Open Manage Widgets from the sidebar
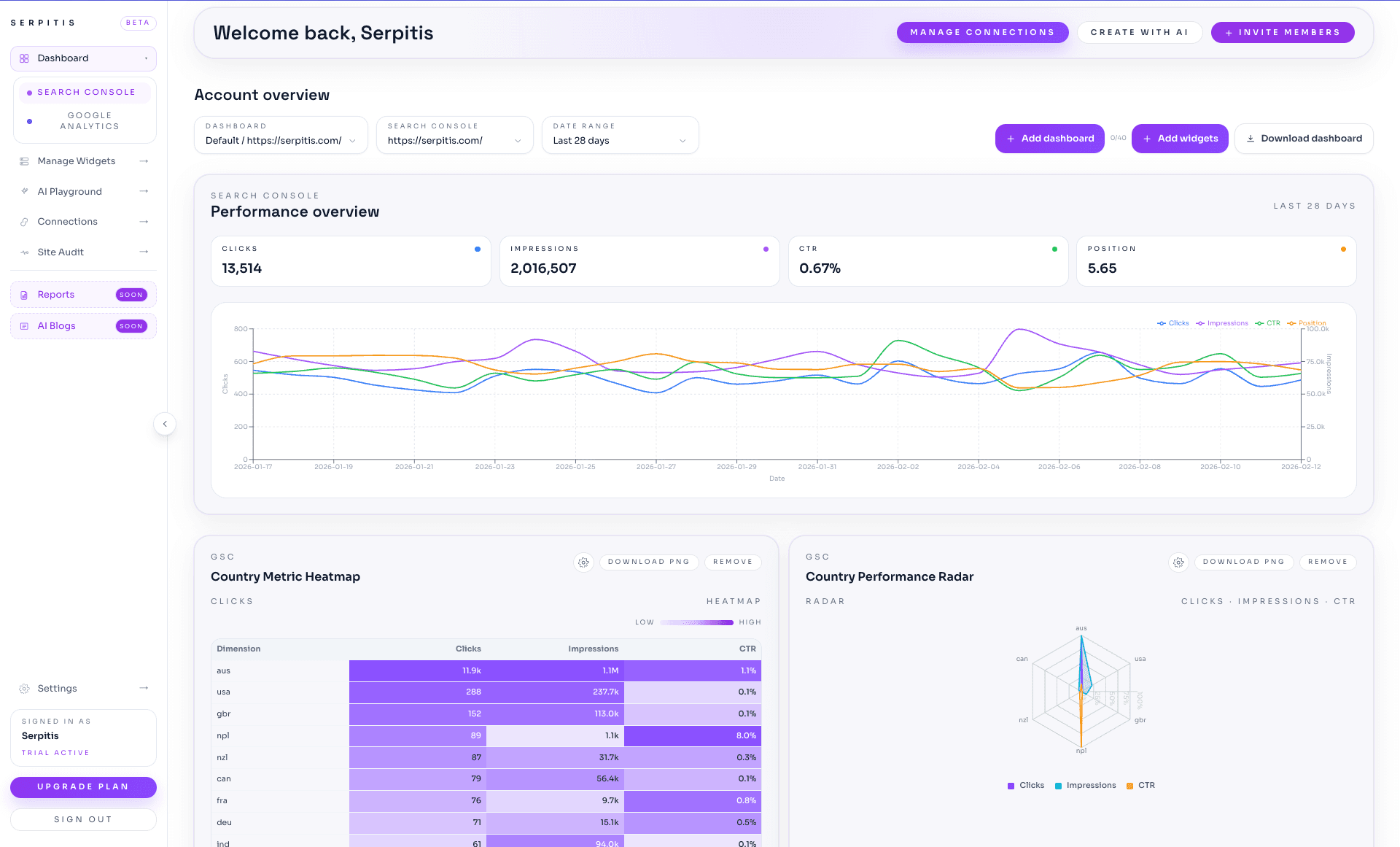1400x847 pixels. coord(77,161)
